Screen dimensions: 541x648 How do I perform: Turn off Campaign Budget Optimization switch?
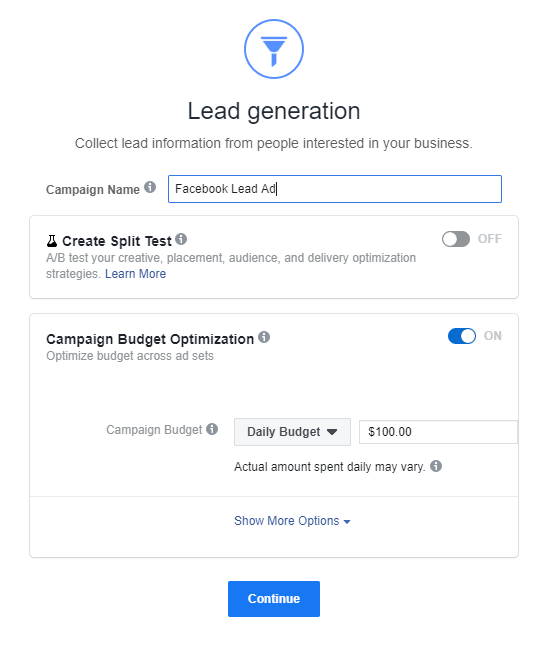click(462, 336)
